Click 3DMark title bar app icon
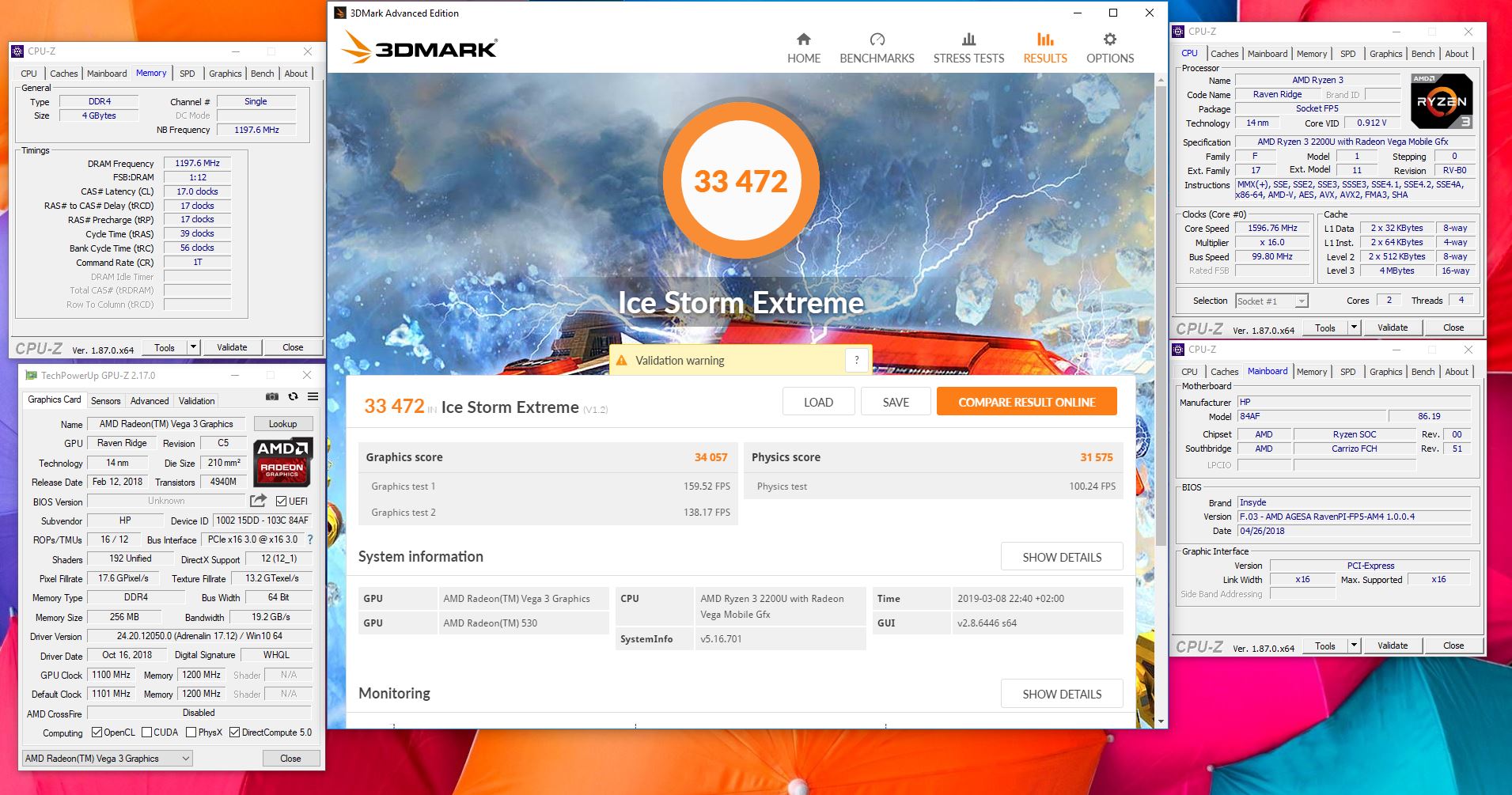Viewport: 1512px width, 795px height. click(340, 13)
